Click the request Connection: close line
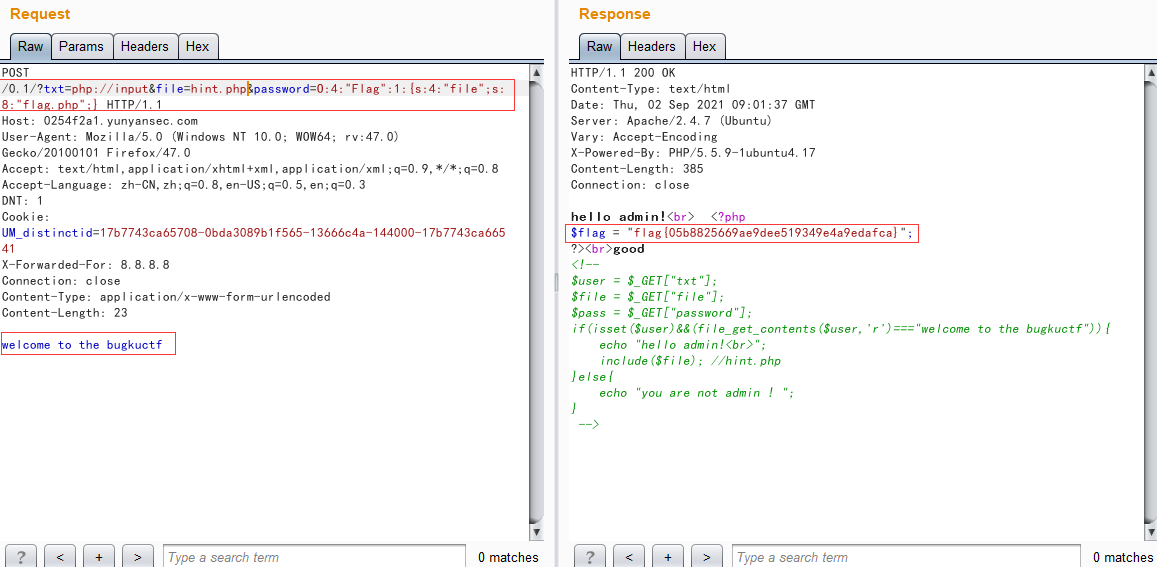The width and height of the screenshot is (1157, 567). [61, 281]
